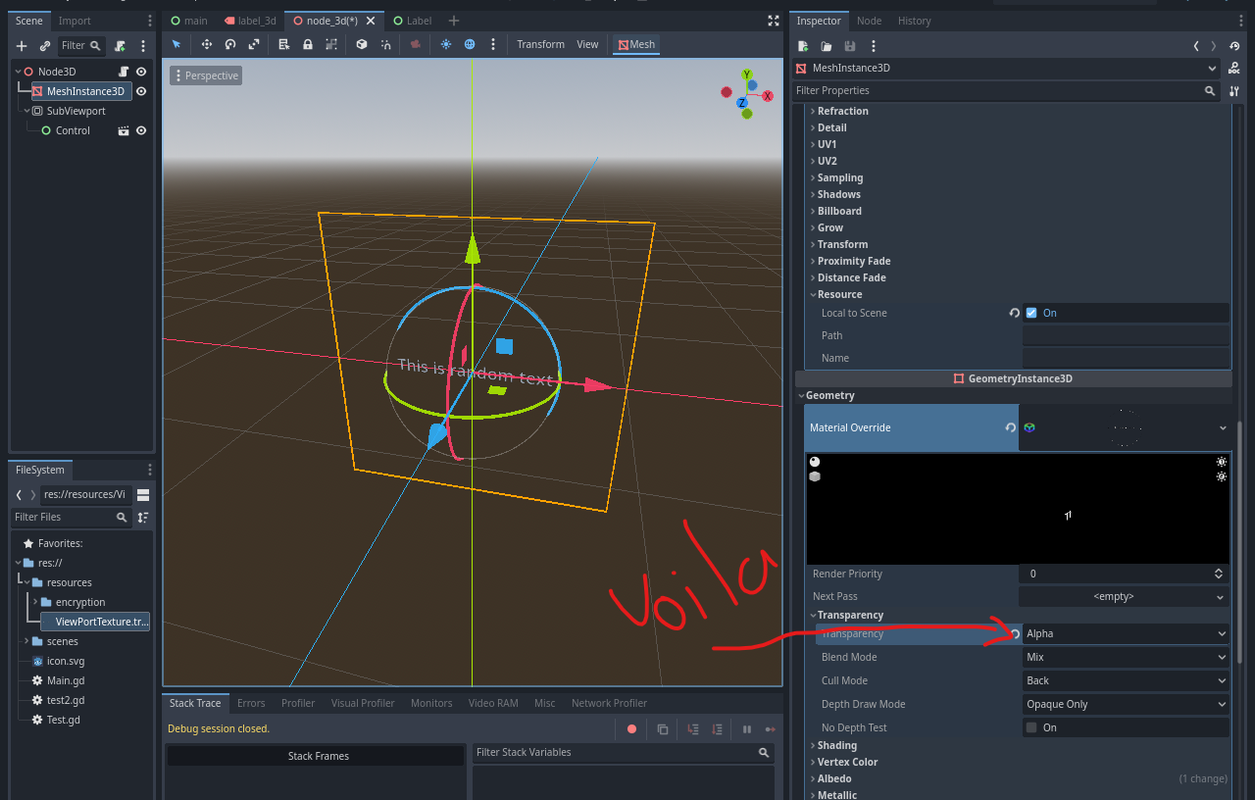
Task: Open documentation for MeshInstance3D
Action: pyautogui.click(x=1236, y=68)
